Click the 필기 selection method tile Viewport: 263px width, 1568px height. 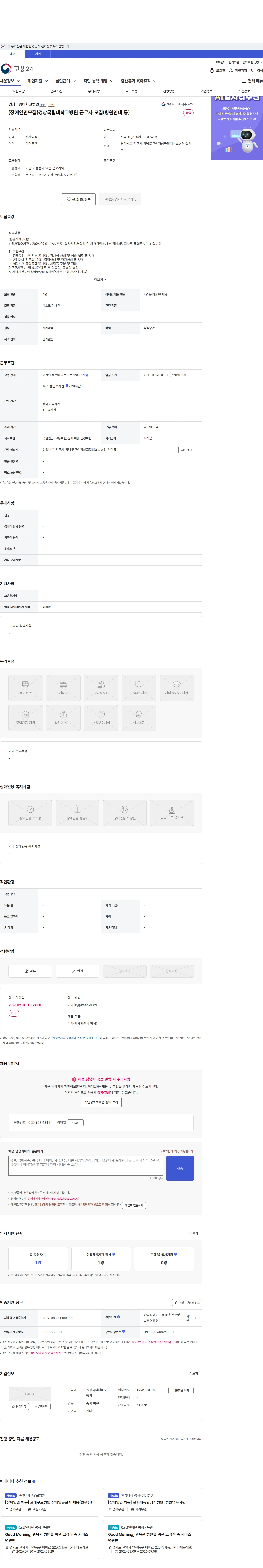click(x=125, y=971)
